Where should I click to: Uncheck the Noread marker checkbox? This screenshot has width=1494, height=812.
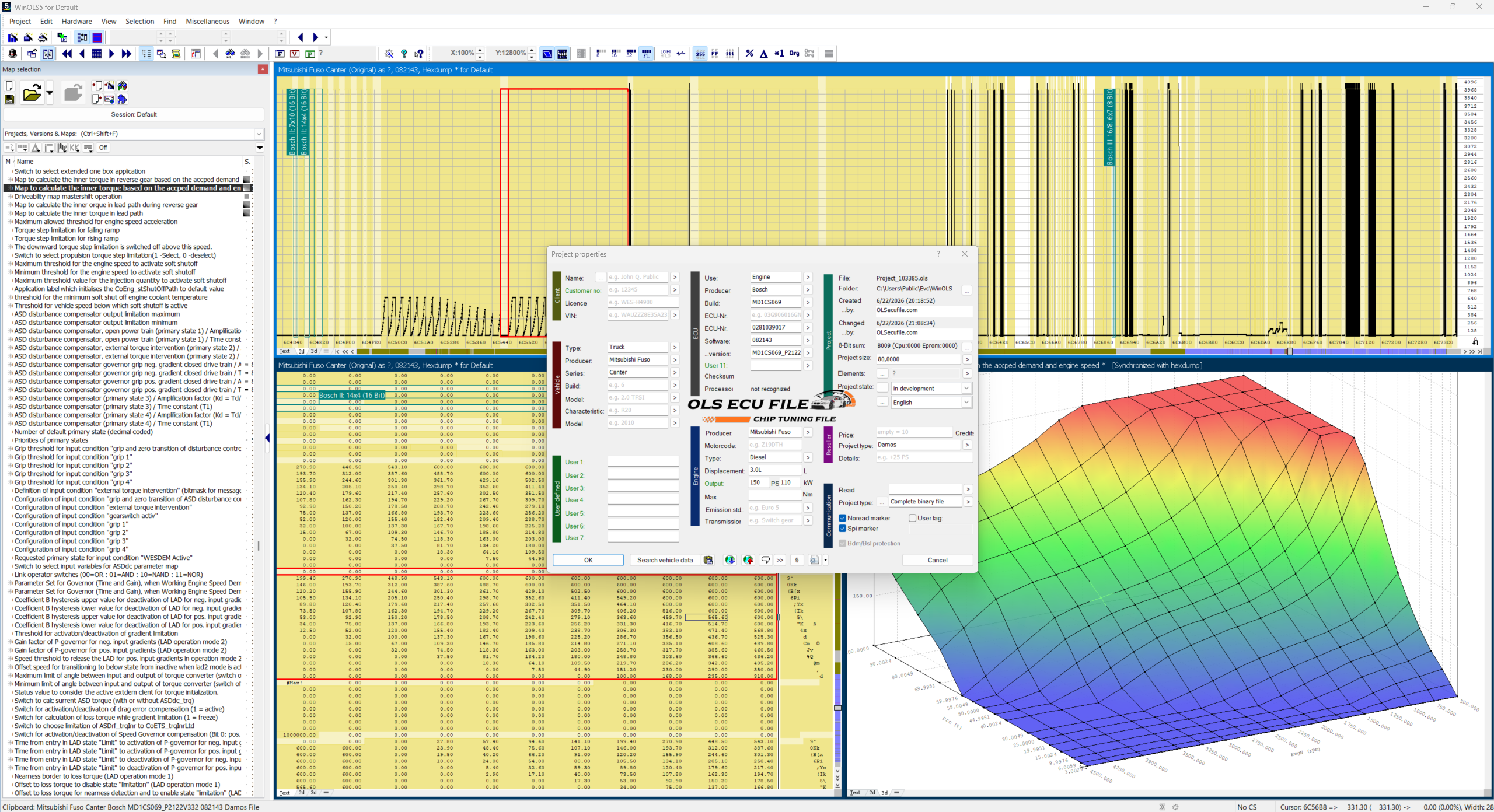(842, 518)
